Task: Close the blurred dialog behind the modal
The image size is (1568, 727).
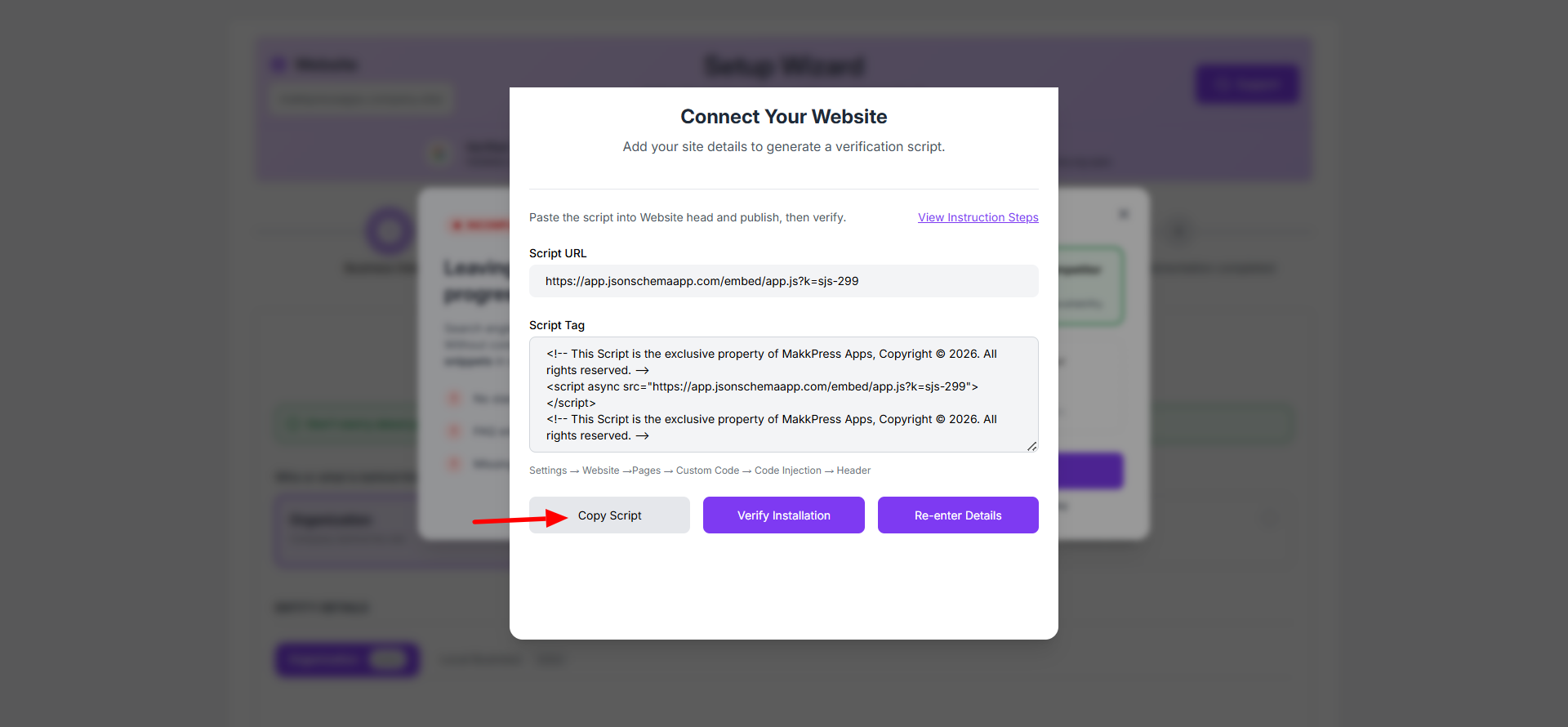Action: 1124,214
